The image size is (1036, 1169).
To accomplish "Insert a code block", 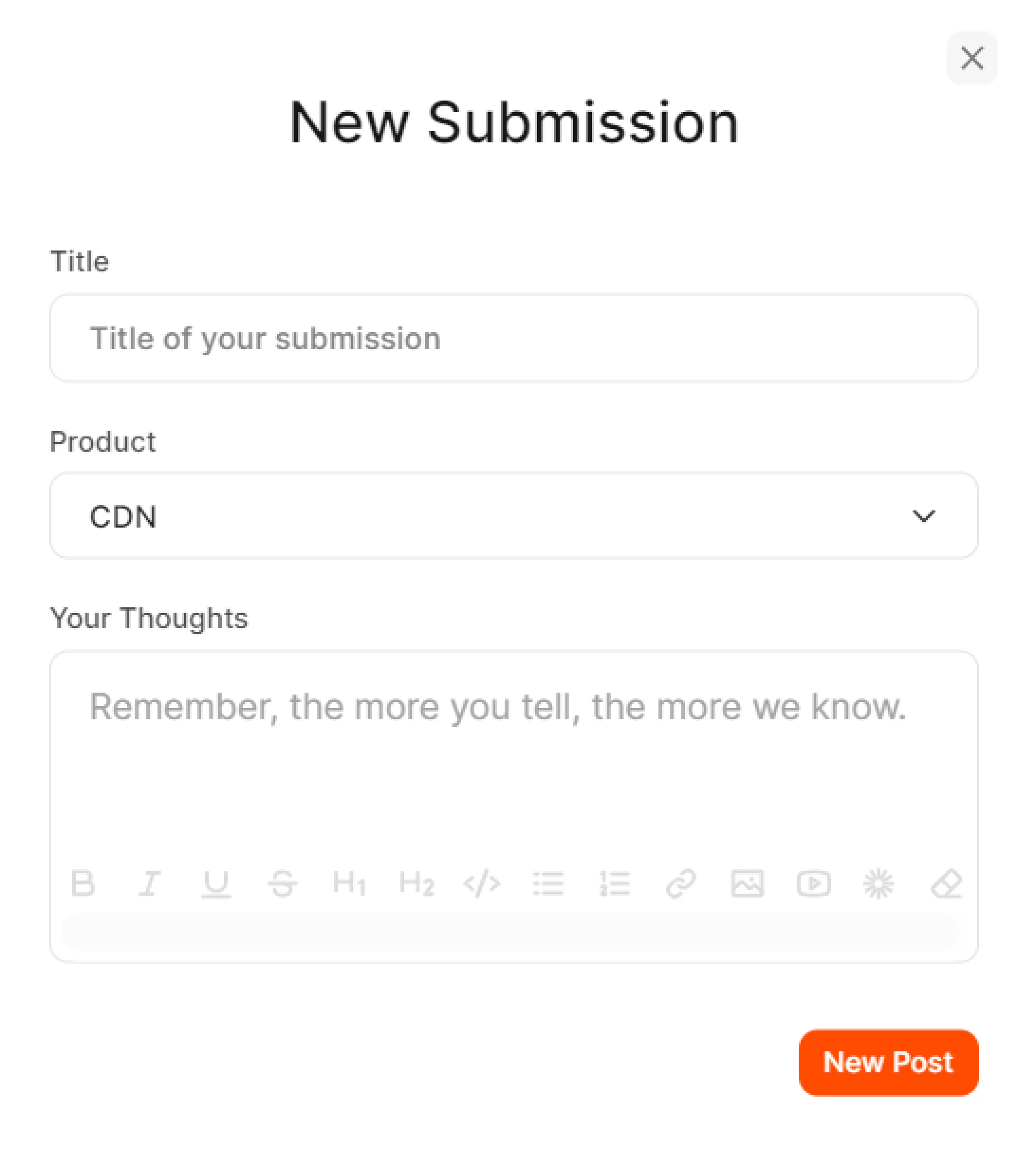I will point(483,884).
